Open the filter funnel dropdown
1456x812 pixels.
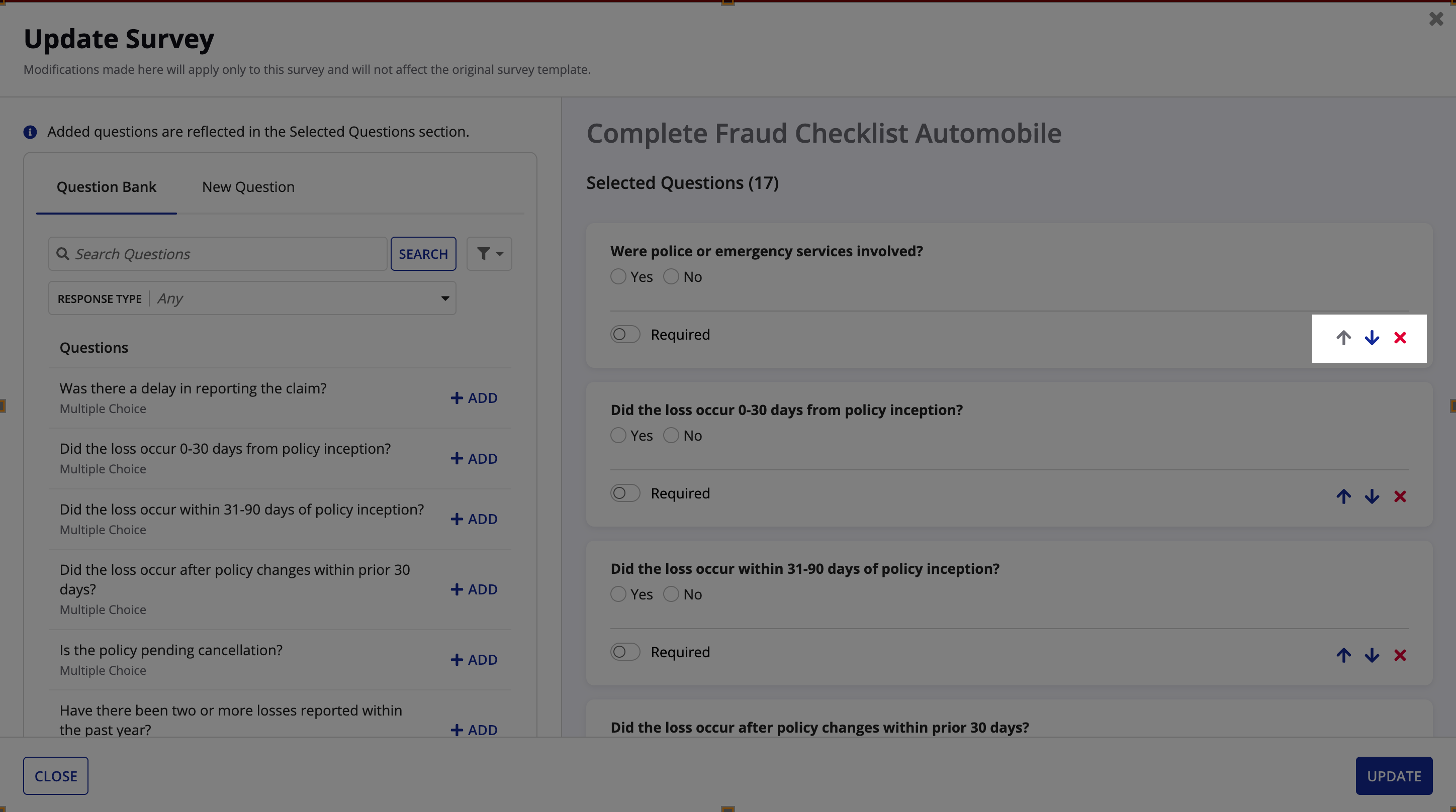coord(489,254)
